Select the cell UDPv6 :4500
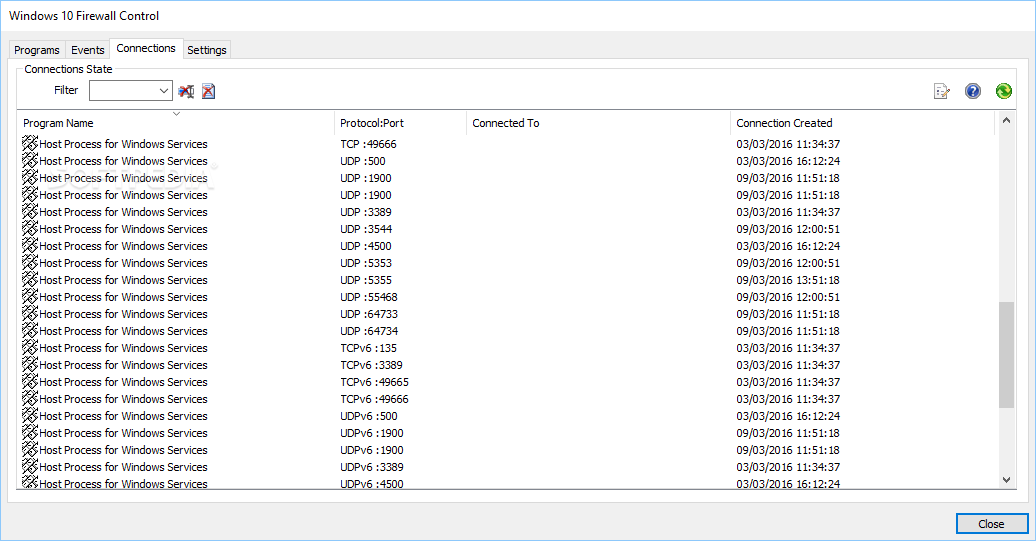The width and height of the screenshot is (1036, 541). pyautogui.click(x=372, y=484)
